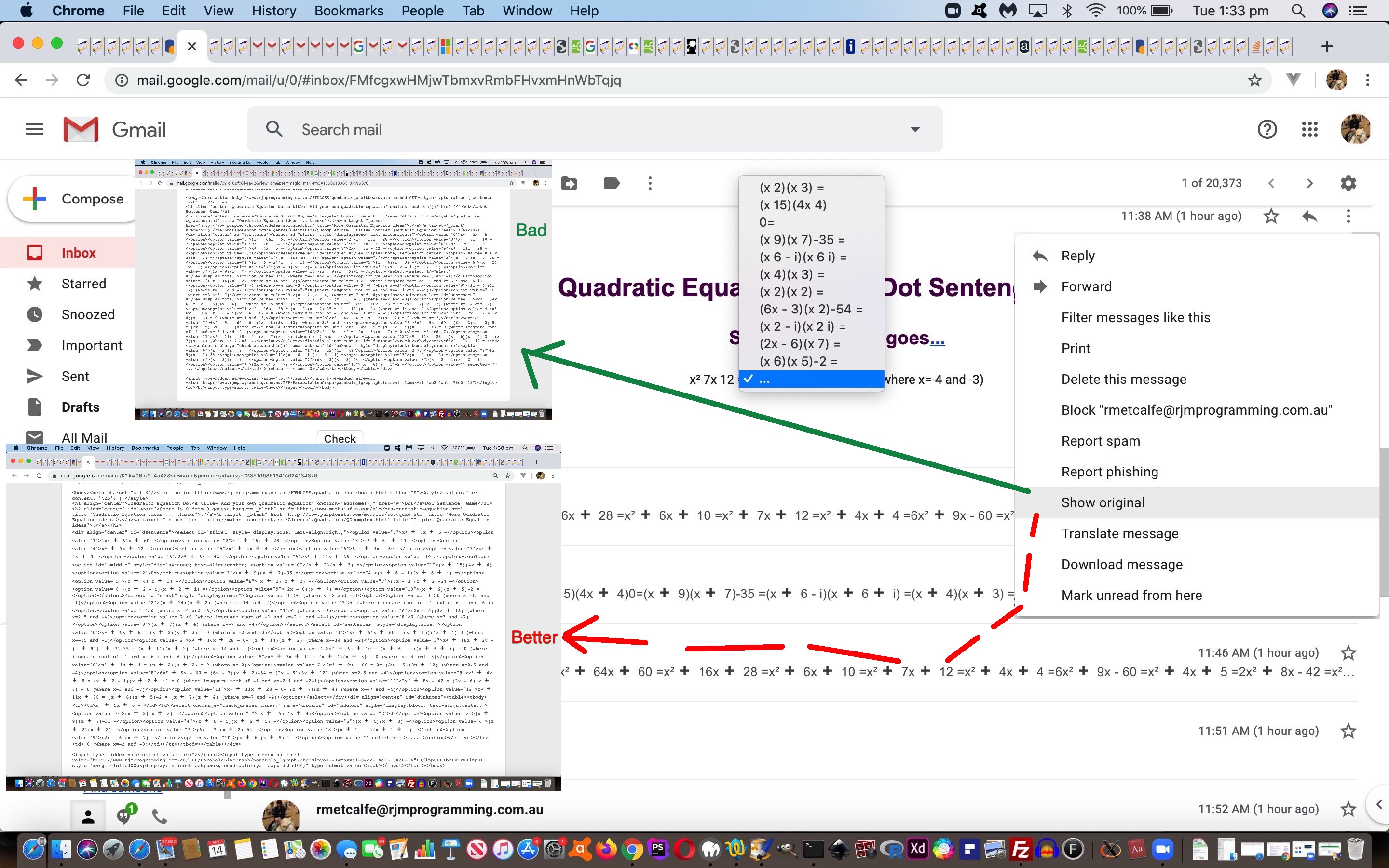Select option (x 9)(x 7)-35 =
1389x868 pixels.
(811, 240)
